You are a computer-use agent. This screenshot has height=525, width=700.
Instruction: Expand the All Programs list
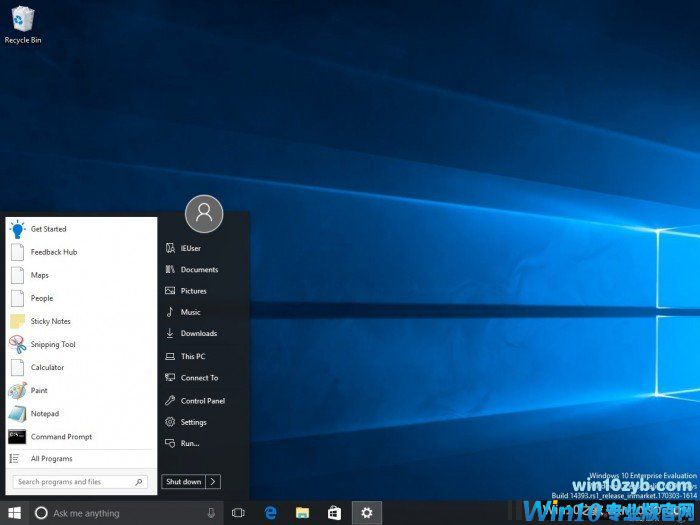[50, 458]
